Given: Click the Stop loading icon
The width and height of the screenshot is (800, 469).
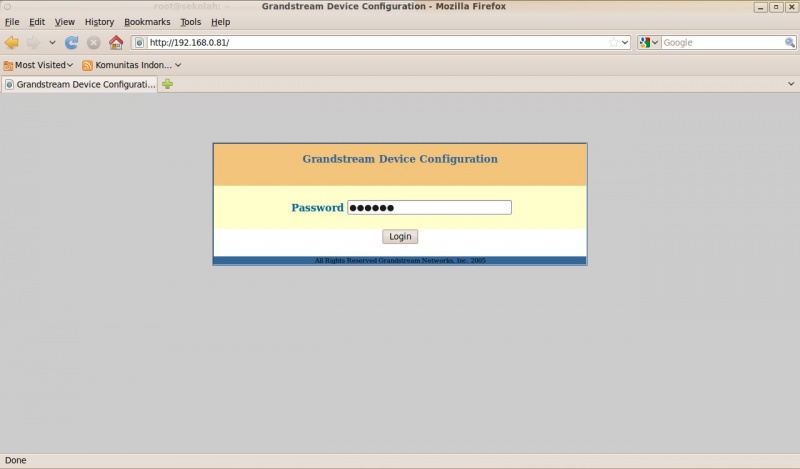Looking at the screenshot, I should tap(93, 43).
